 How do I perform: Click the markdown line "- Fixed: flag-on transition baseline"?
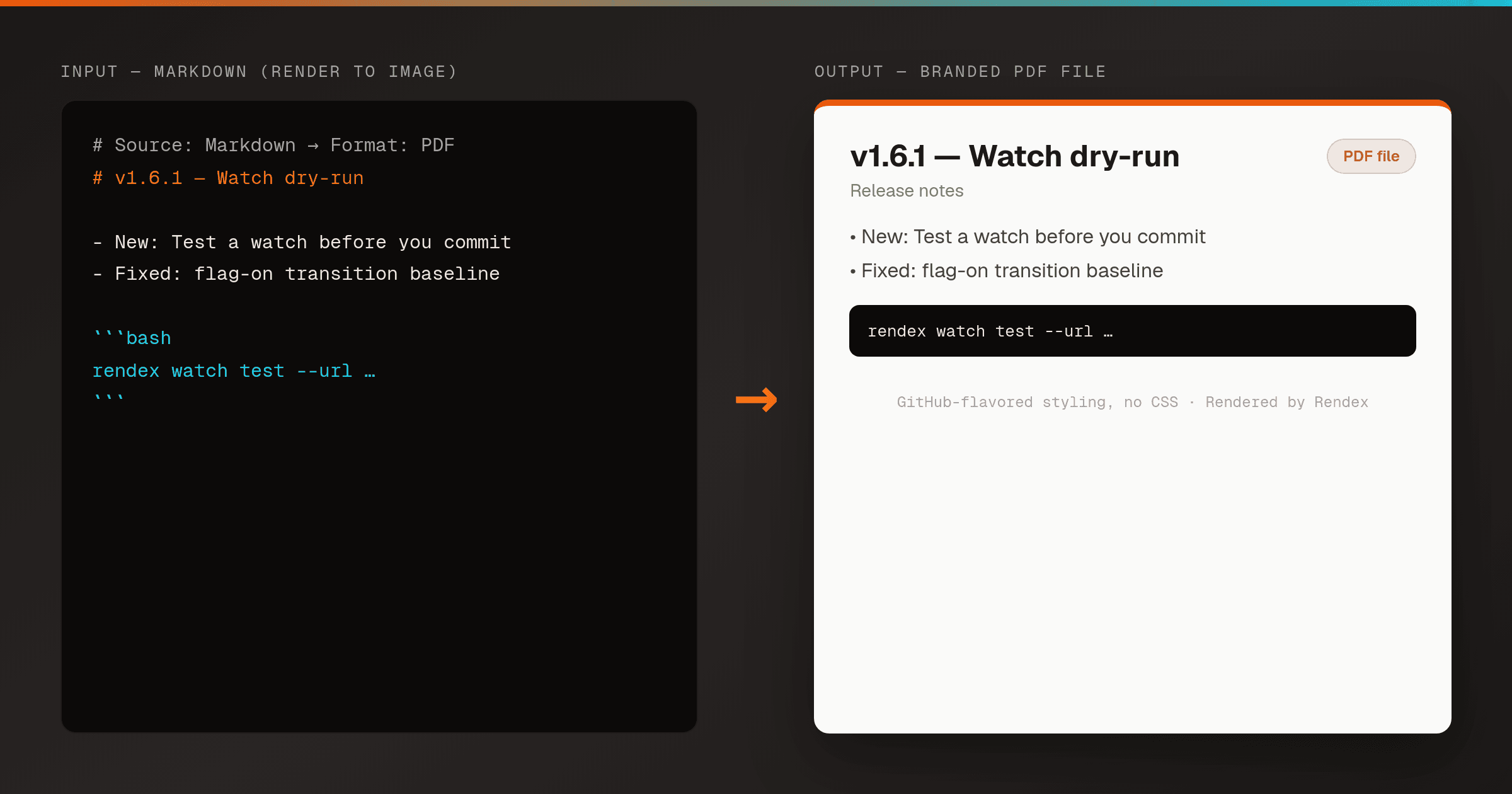tap(296, 274)
